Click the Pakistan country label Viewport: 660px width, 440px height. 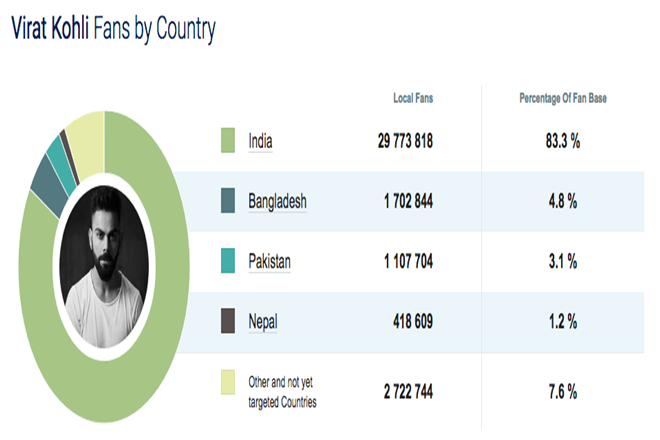(270, 261)
